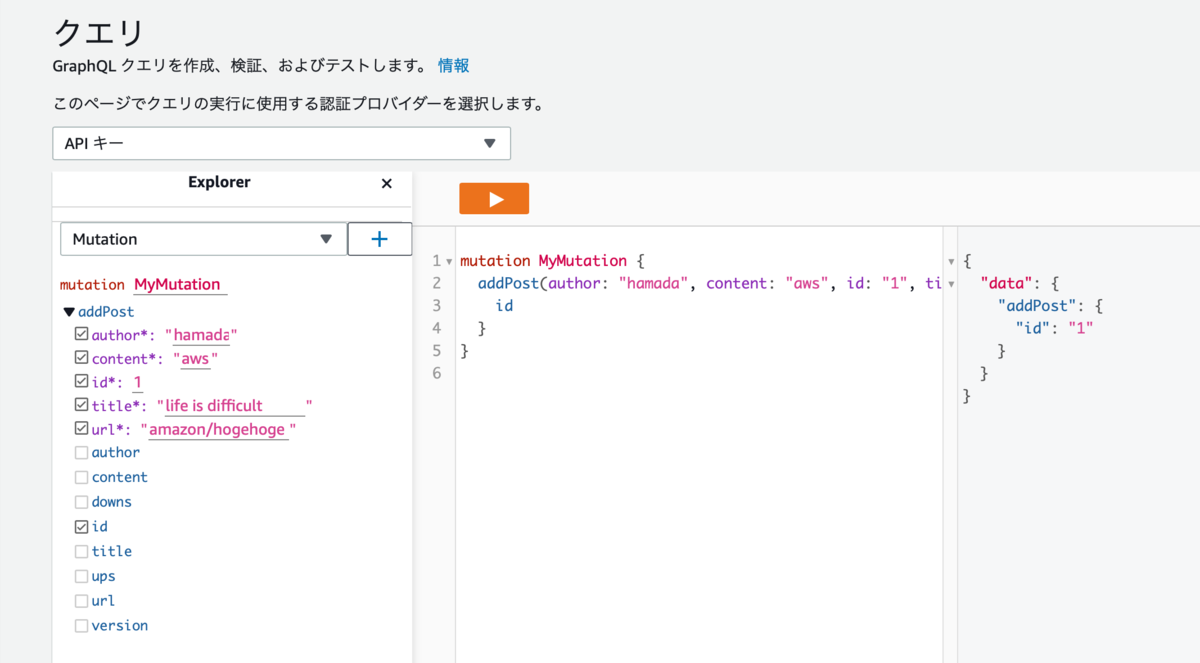Check the downs field checkbox

pyautogui.click(x=81, y=502)
